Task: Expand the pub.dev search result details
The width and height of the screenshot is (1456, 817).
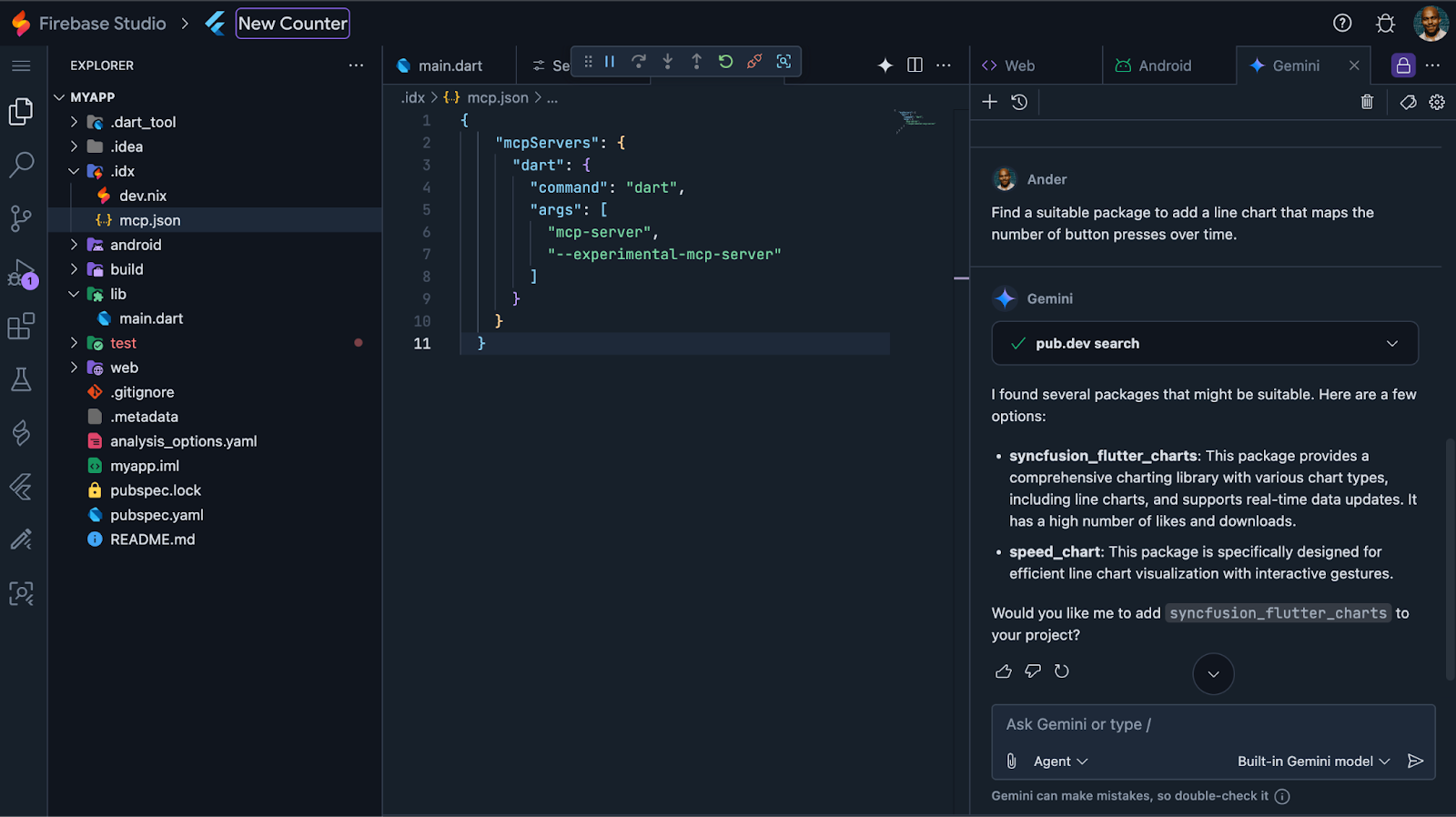Action: click(x=1391, y=344)
